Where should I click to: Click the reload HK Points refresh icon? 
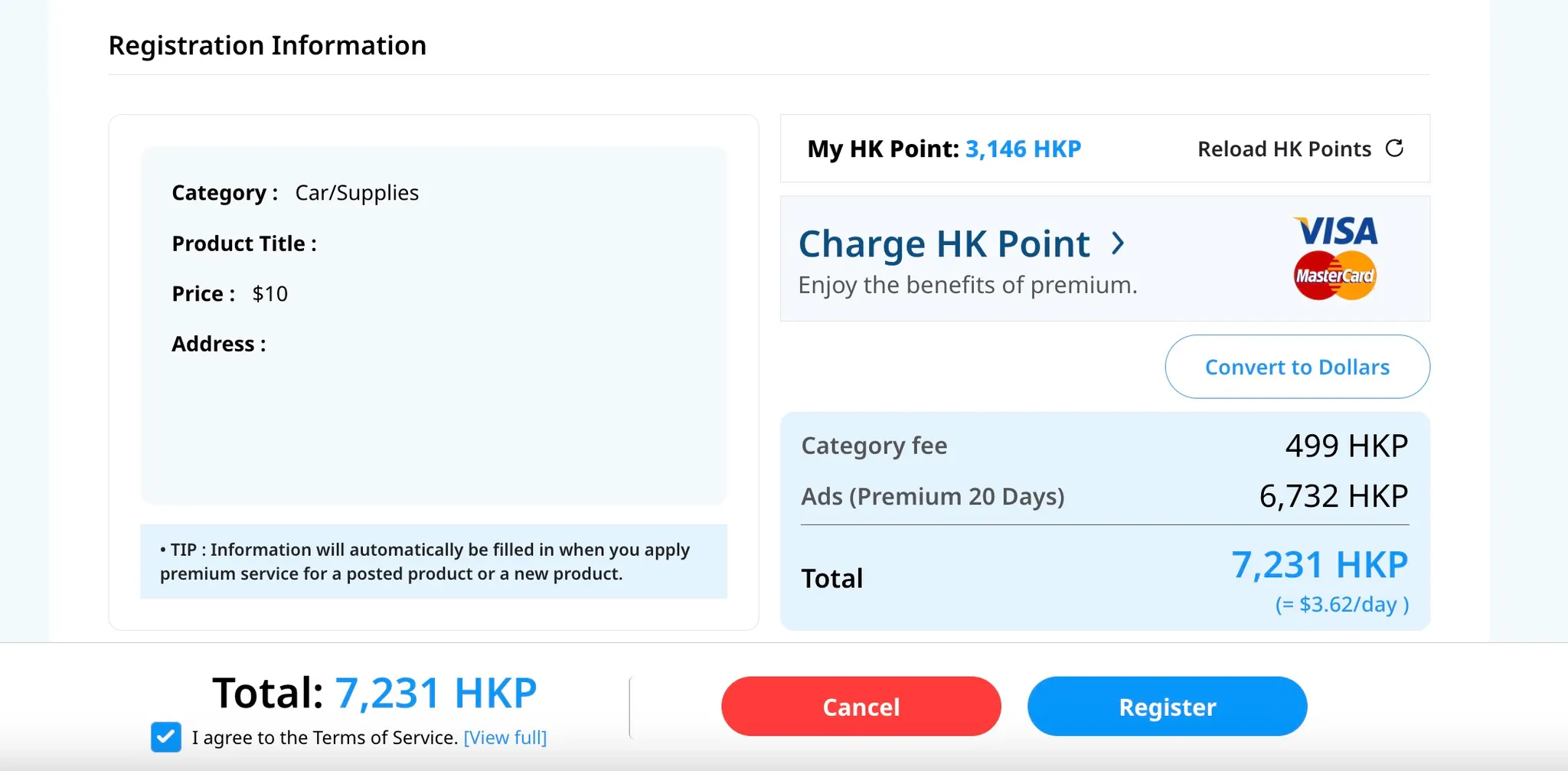(1394, 148)
